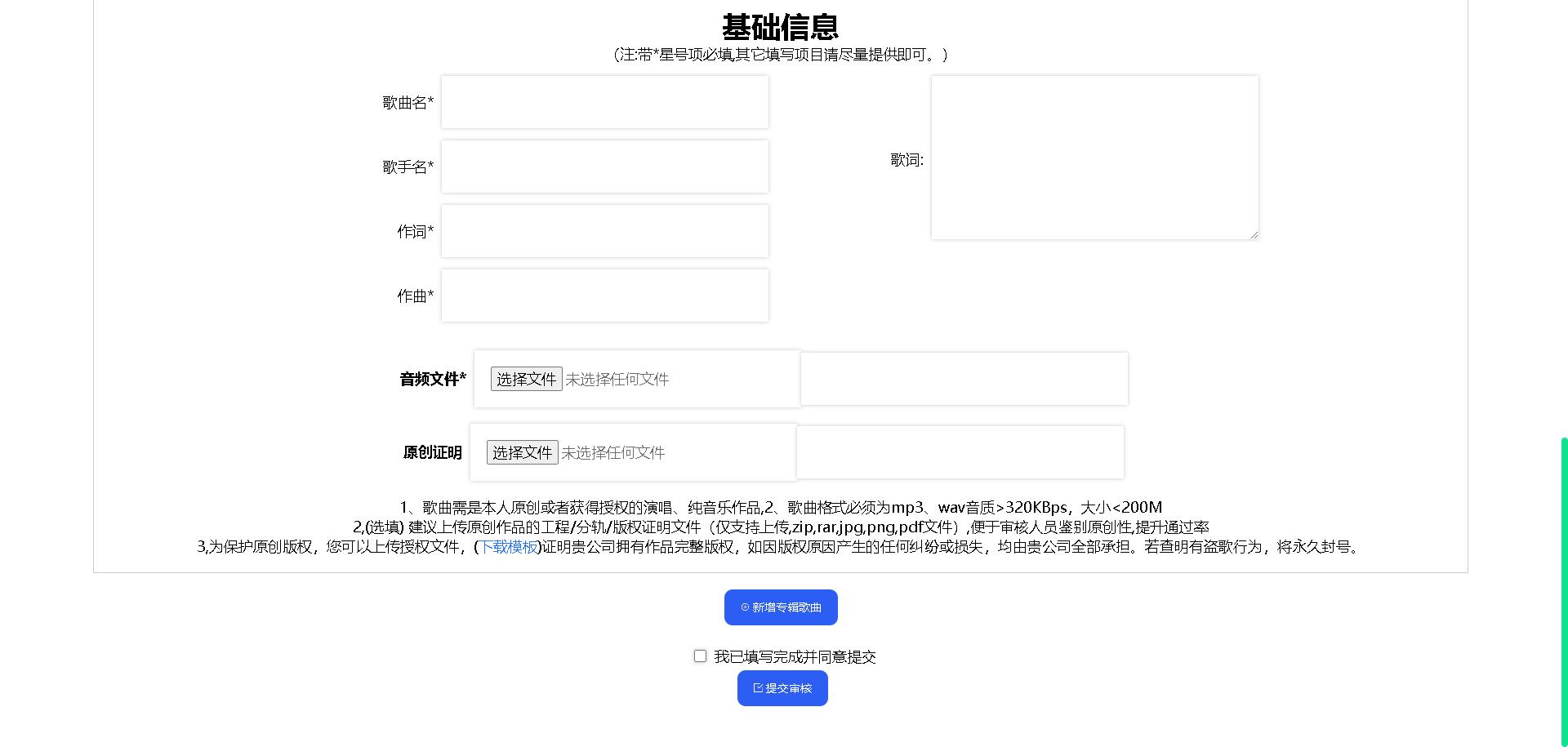Click into the 歌手名 text box
The height and width of the screenshot is (747, 1568).
pos(604,167)
